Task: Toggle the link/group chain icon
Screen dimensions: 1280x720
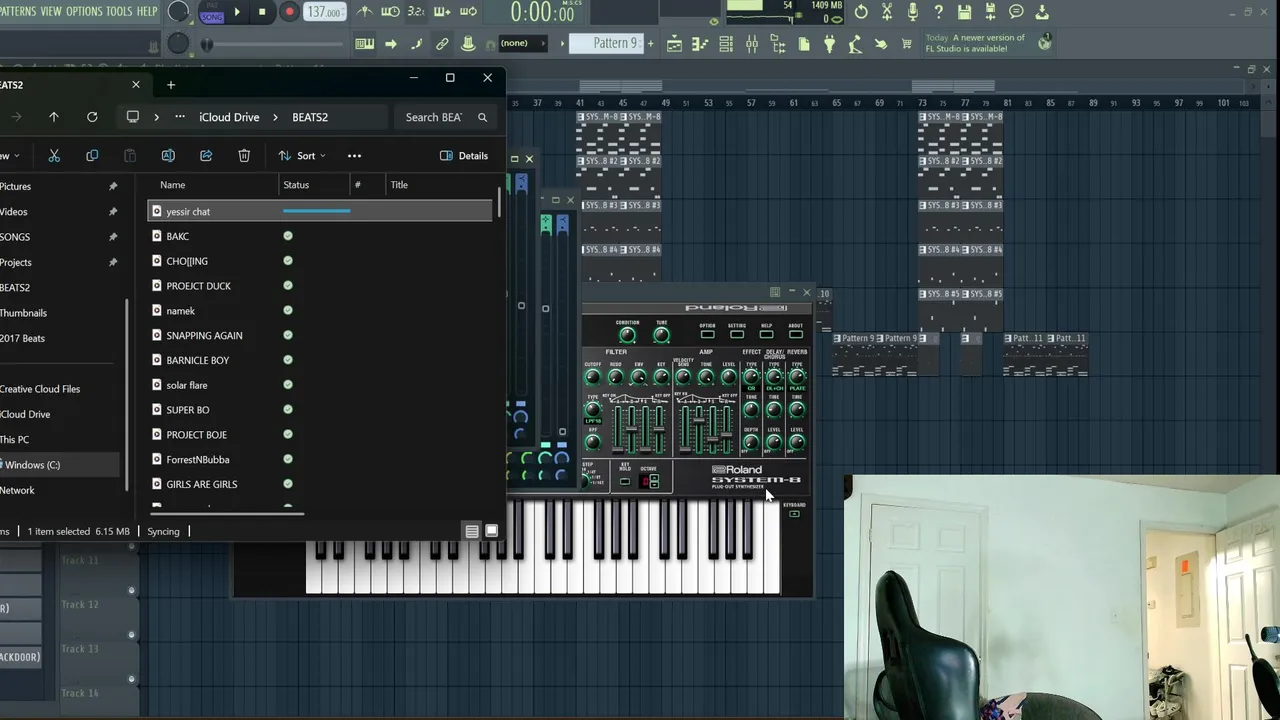Action: click(x=442, y=43)
